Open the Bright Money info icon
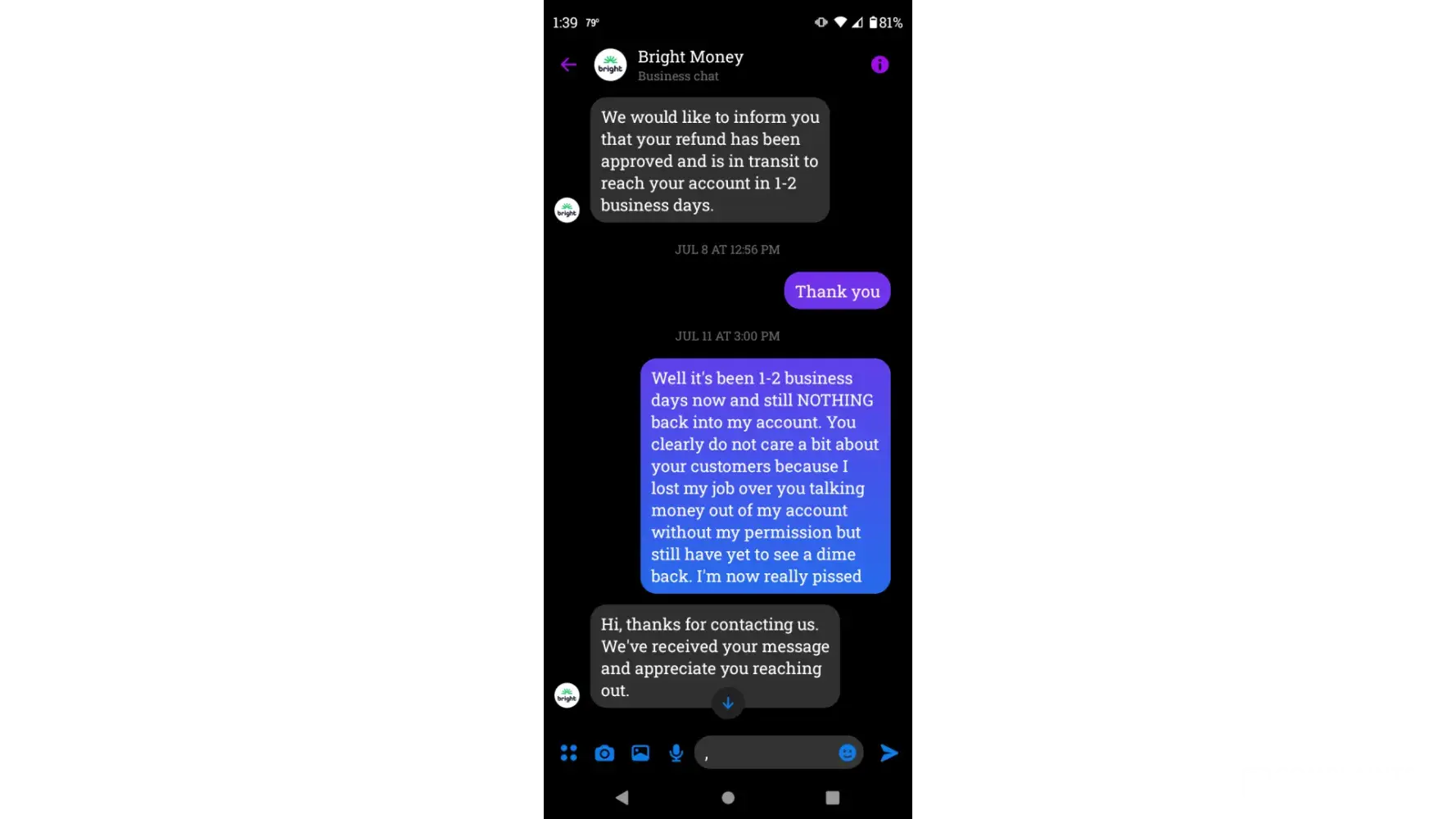Viewport: 1456px width, 819px height. (879, 65)
